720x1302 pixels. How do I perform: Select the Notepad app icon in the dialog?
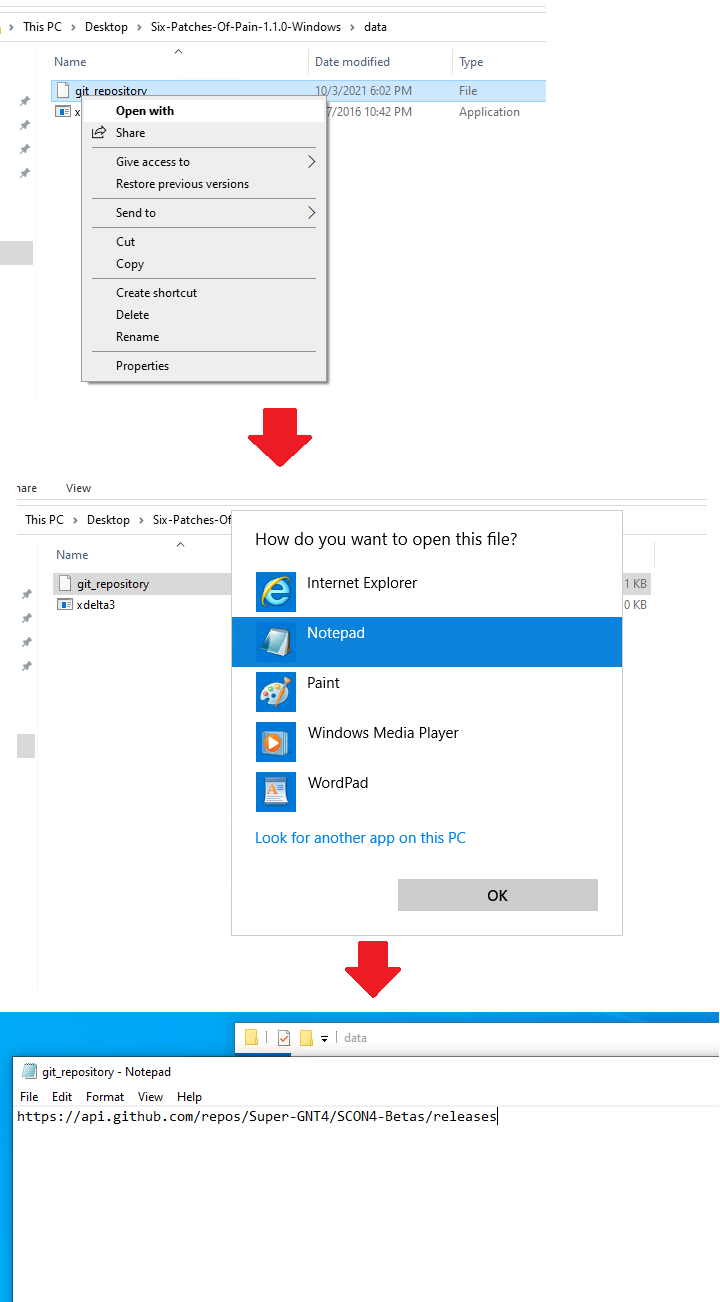[x=276, y=642]
